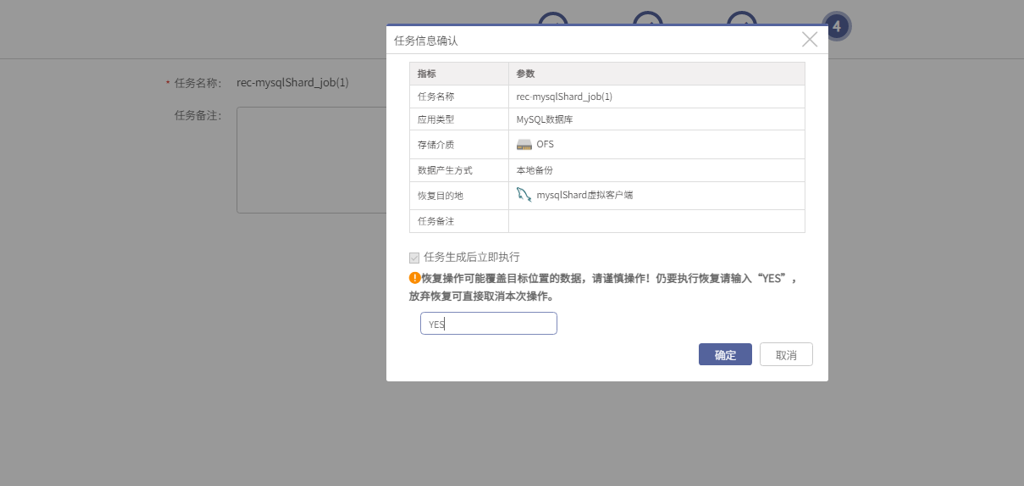The width and height of the screenshot is (1024, 486).
Task: Click the 任务备注 textarea in background page
Action: (312, 160)
